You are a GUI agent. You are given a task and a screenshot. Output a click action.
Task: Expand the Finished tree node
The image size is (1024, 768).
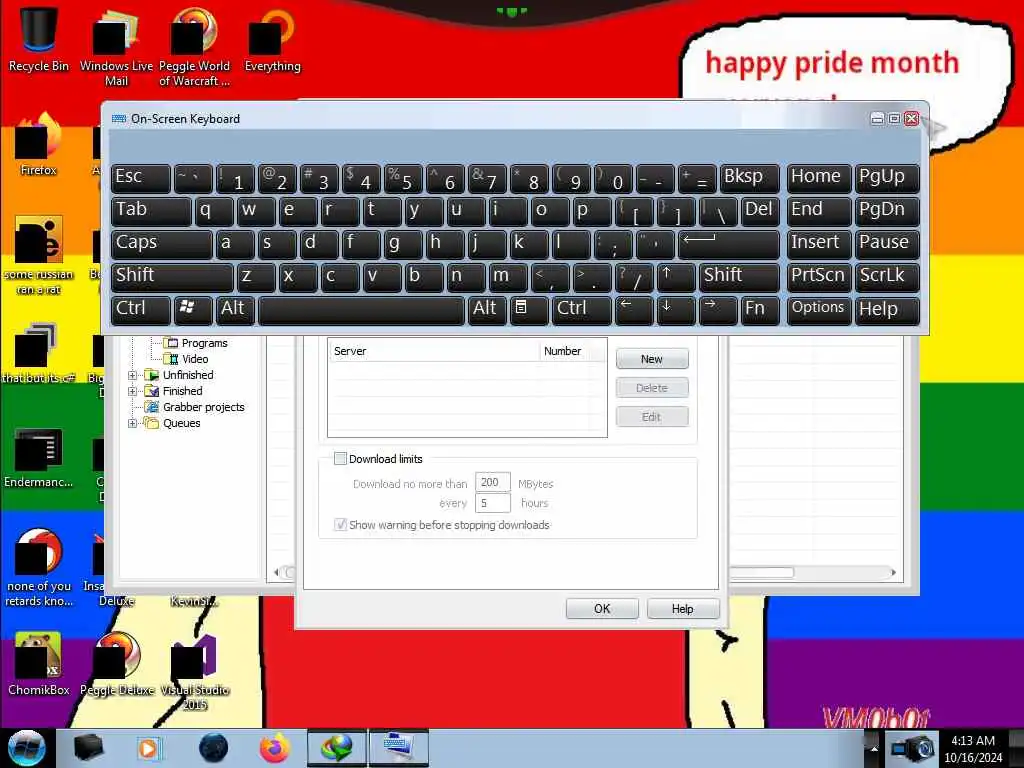(x=133, y=391)
